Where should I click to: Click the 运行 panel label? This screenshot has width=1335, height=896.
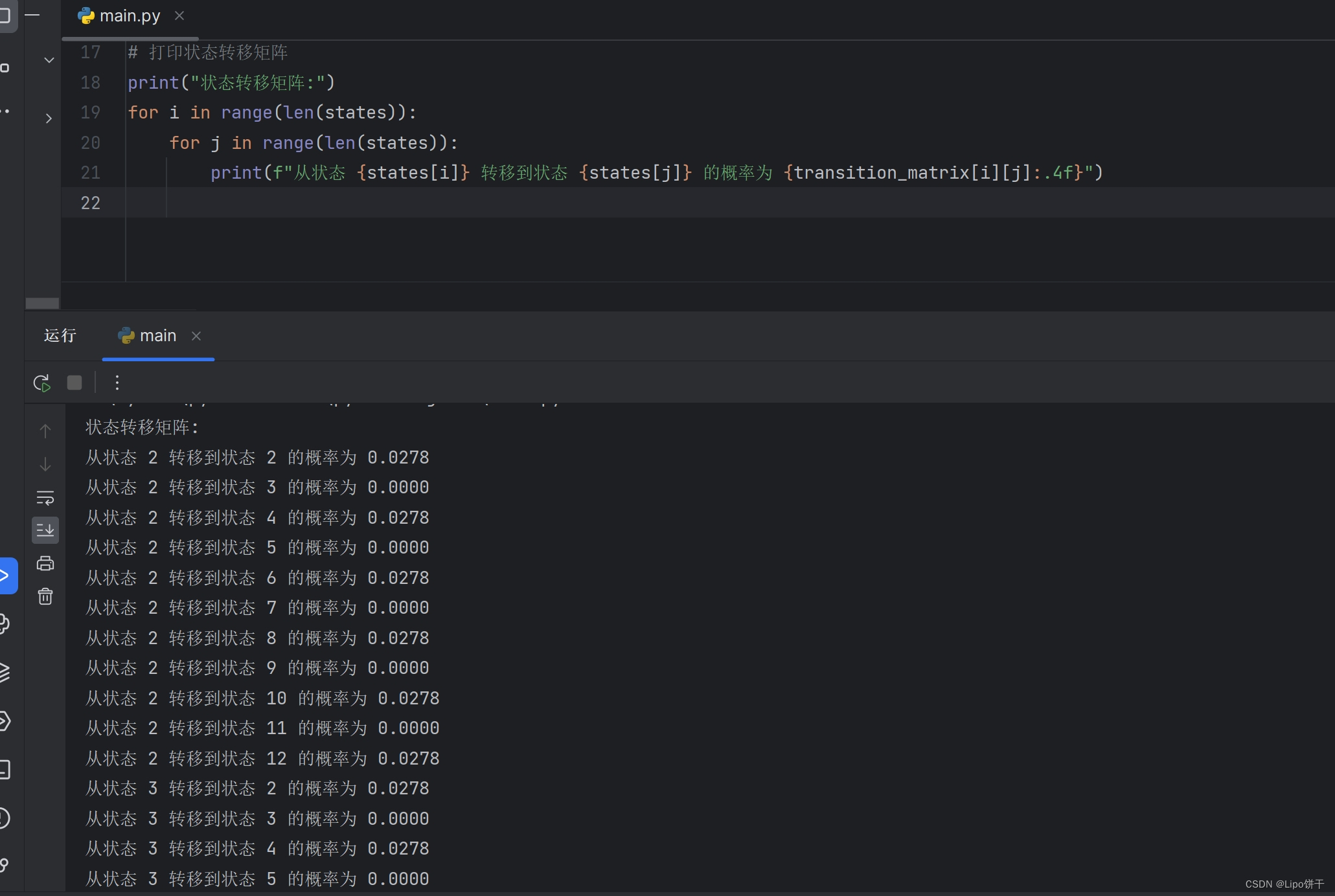point(60,335)
